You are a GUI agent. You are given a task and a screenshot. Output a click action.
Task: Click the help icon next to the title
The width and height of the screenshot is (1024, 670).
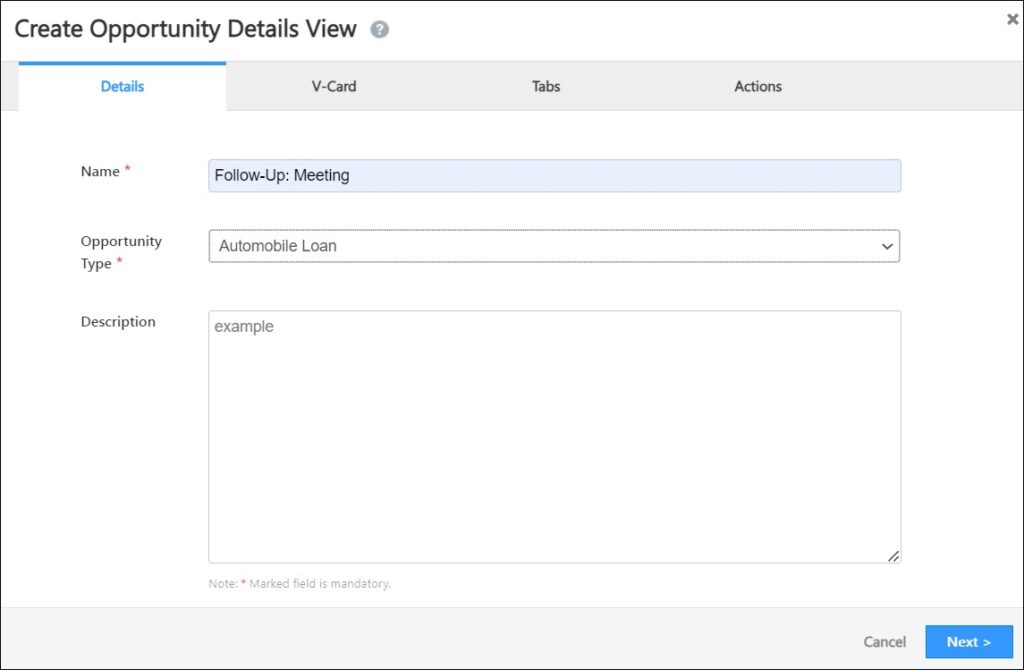(x=380, y=29)
